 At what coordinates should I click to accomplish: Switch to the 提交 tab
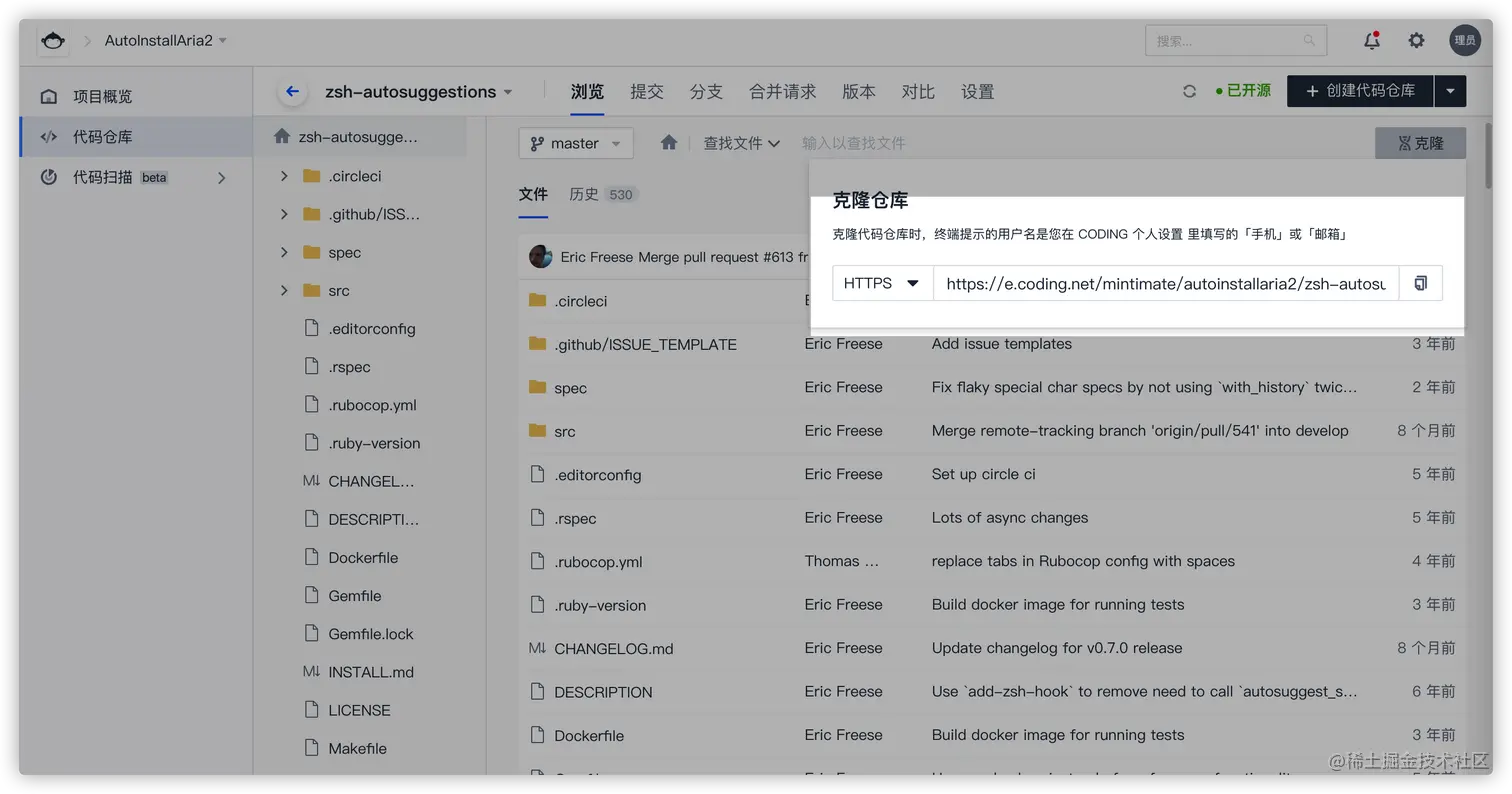click(647, 92)
